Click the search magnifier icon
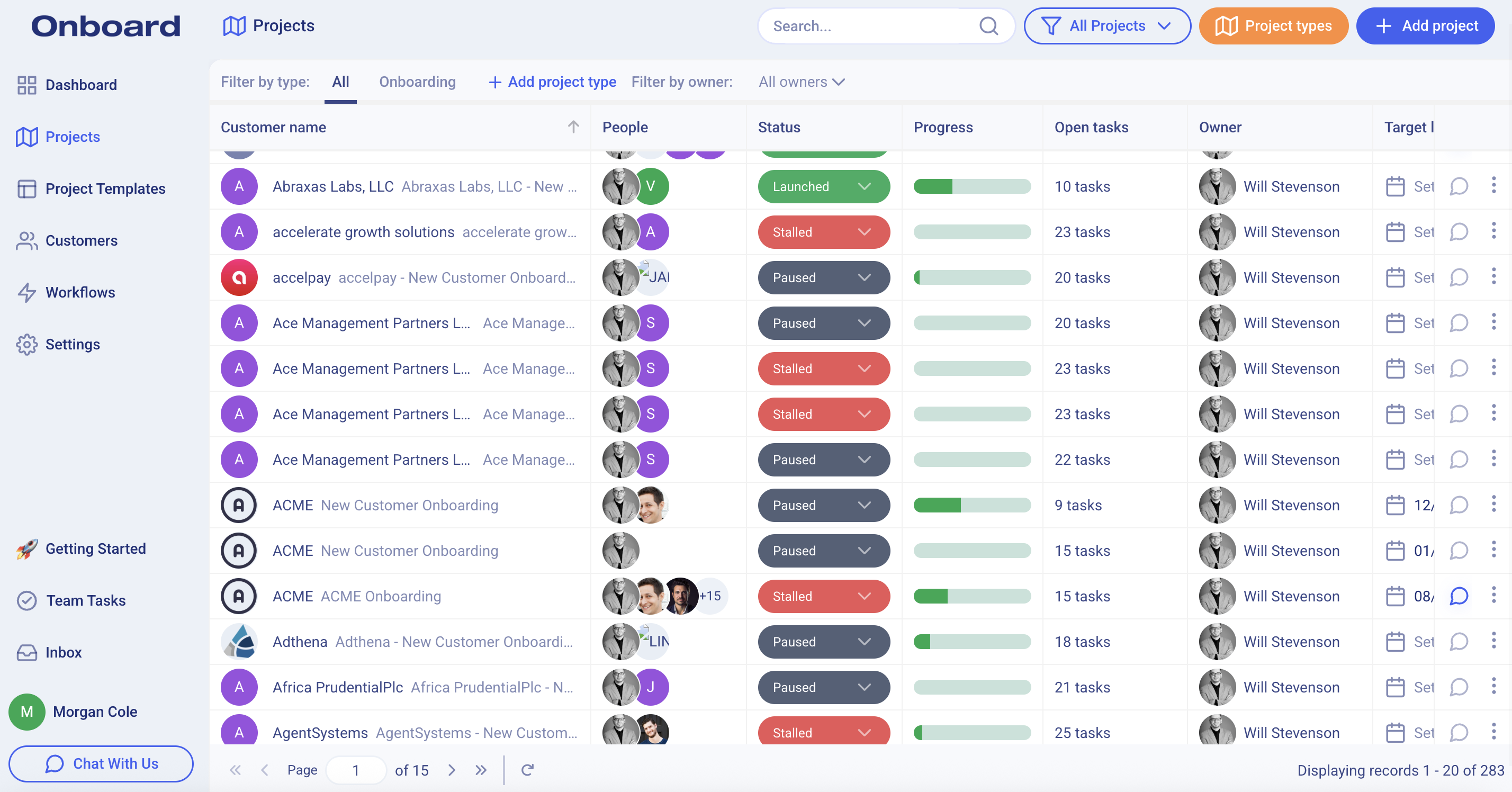 click(x=988, y=26)
